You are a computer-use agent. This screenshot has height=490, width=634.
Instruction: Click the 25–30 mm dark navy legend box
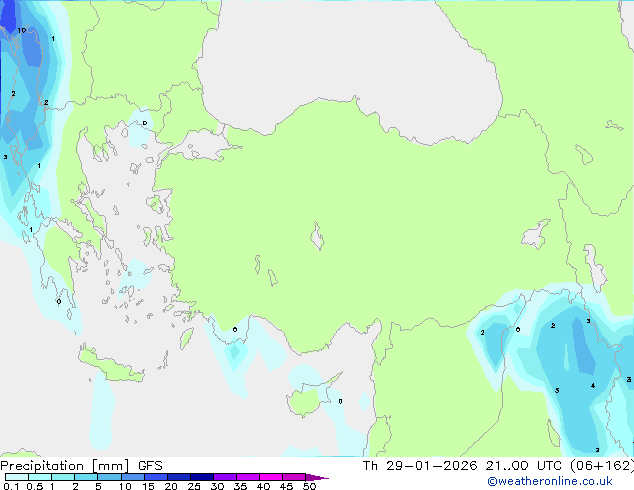click(x=201, y=477)
